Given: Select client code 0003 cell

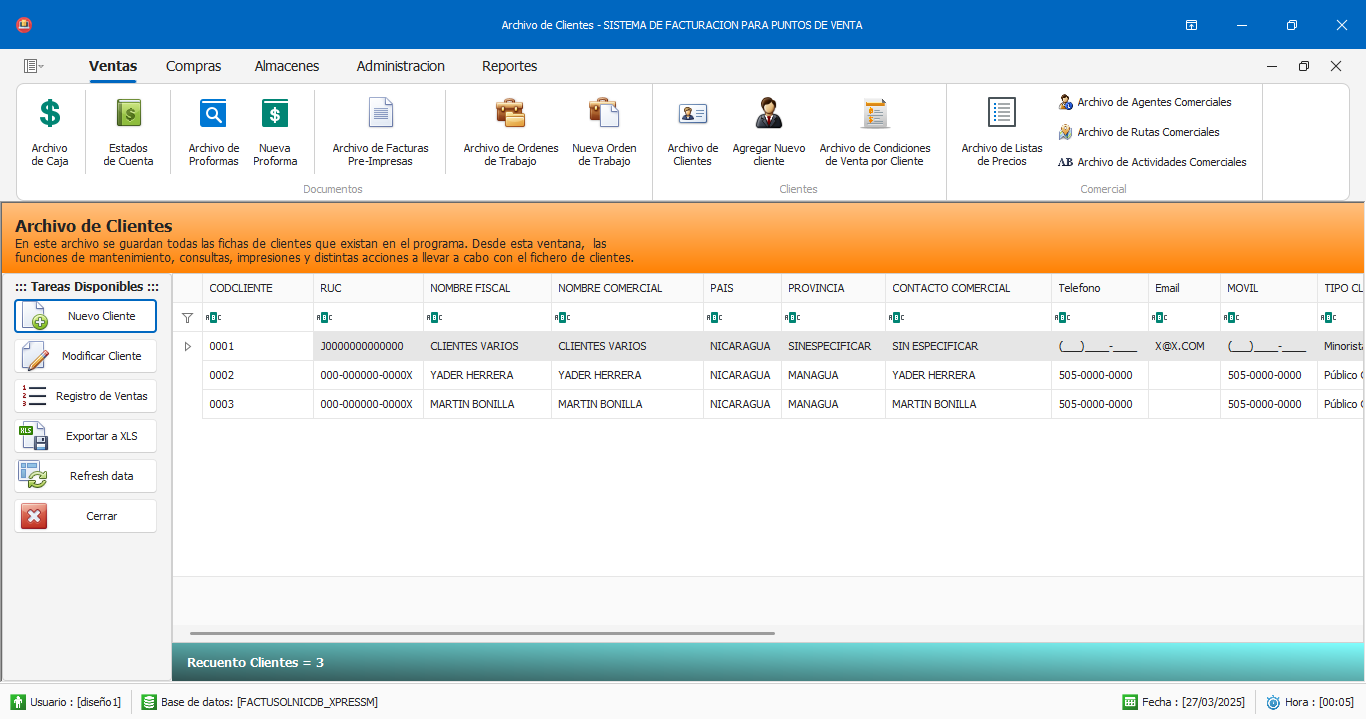Looking at the screenshot, I should 258,404.
